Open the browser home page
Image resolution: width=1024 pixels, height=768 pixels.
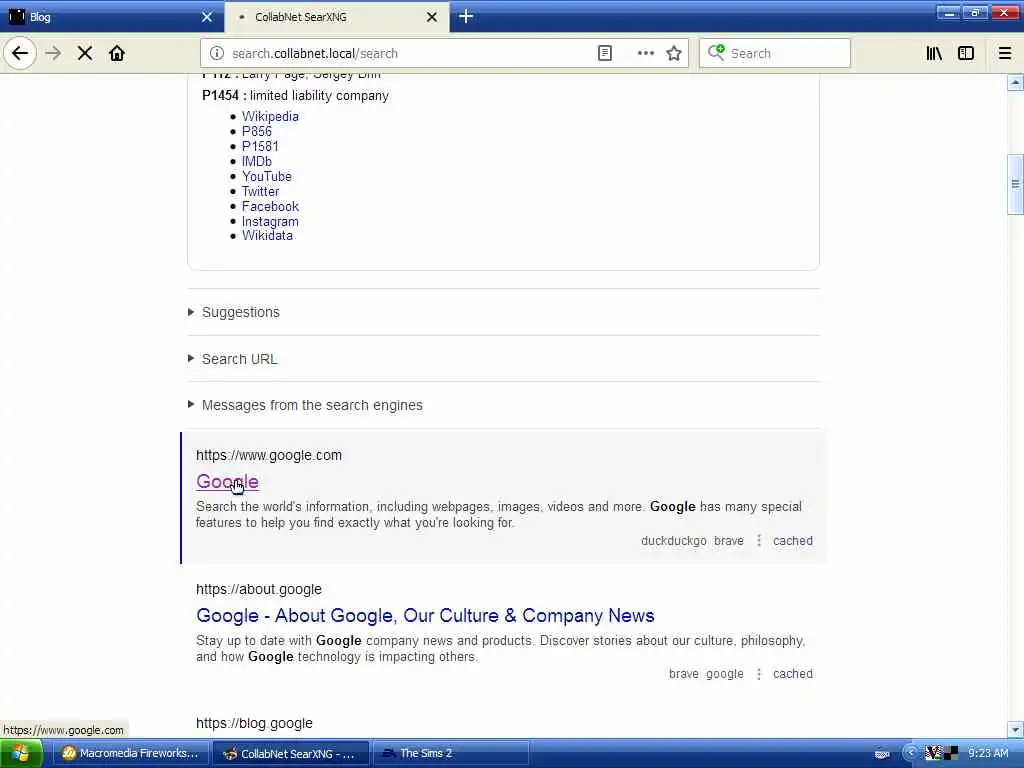pos(117,53)
